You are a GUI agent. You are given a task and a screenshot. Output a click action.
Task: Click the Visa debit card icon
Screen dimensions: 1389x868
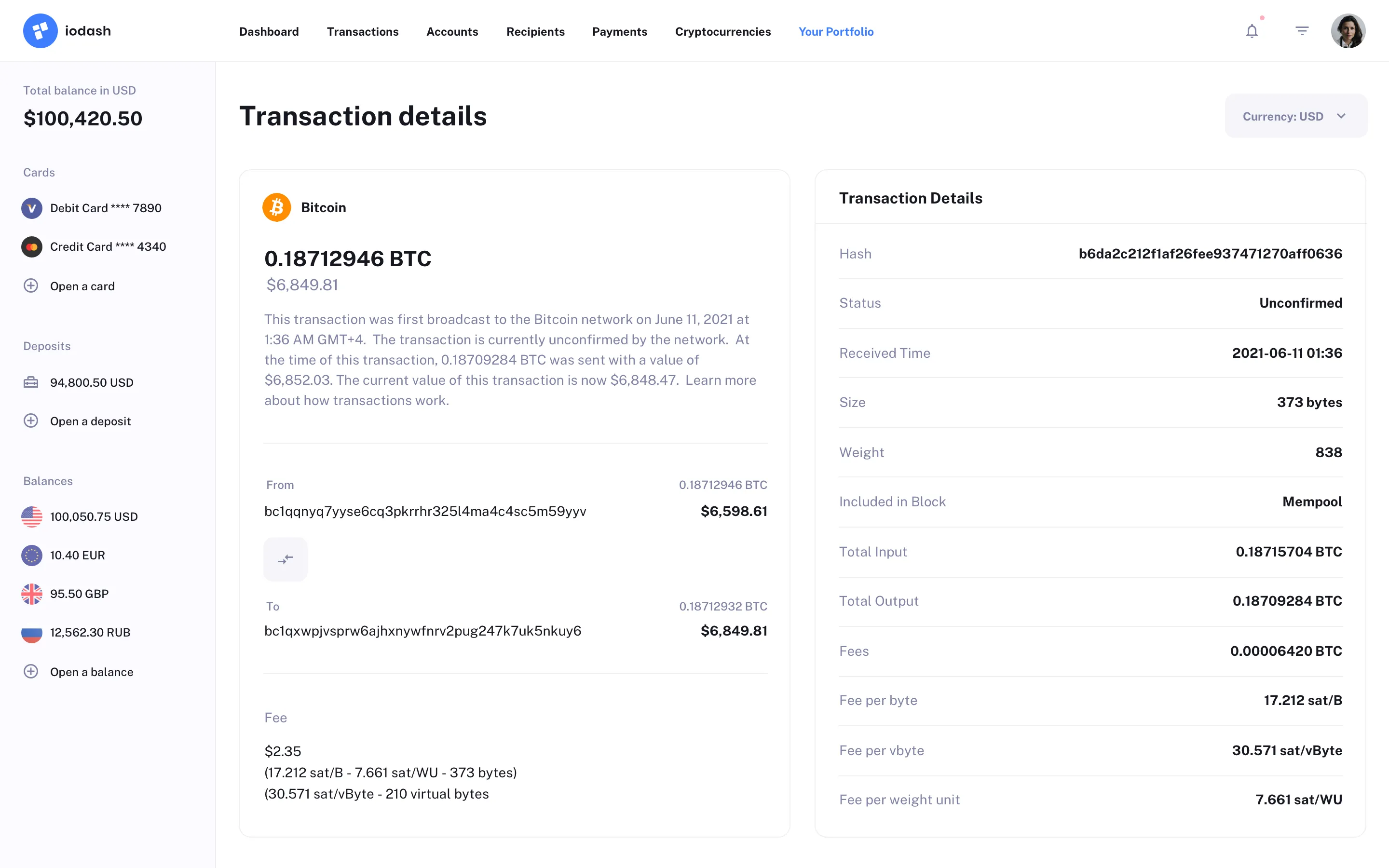31,208
